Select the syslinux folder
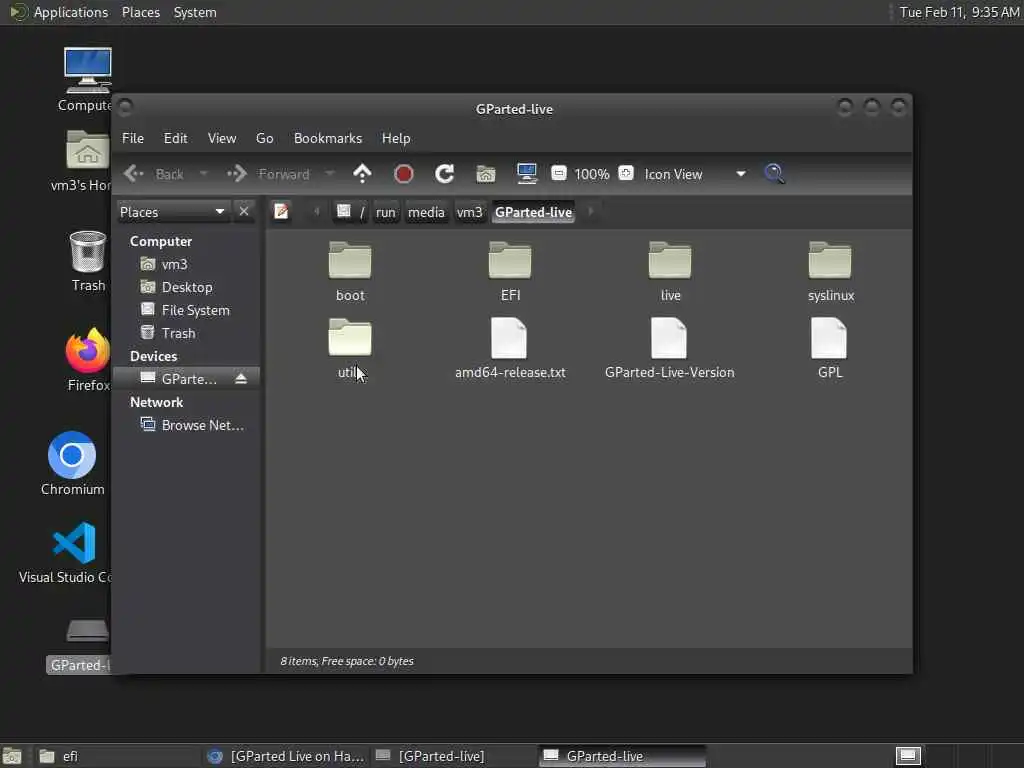1024x768 pixels. point(831,272)
